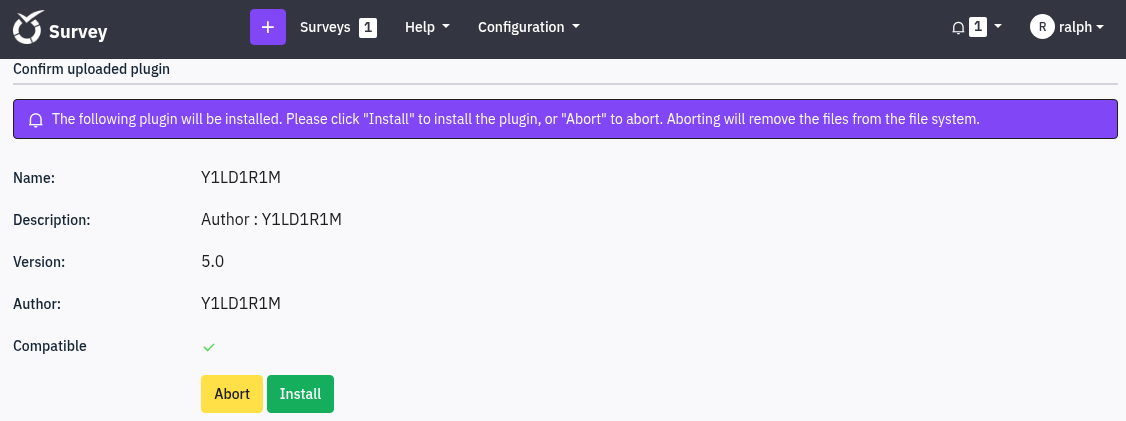Screen dimensions: 1126x421
Task: Abort the plugin installation
Action: tap(232, 394)
